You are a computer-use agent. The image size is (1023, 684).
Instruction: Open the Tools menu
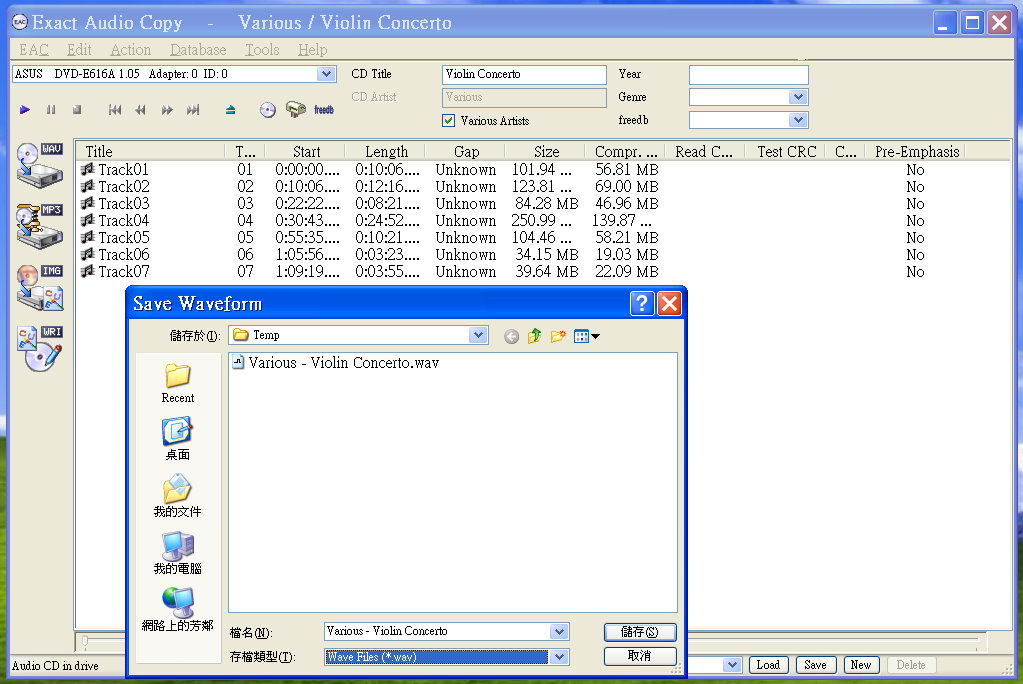(262, 50)
